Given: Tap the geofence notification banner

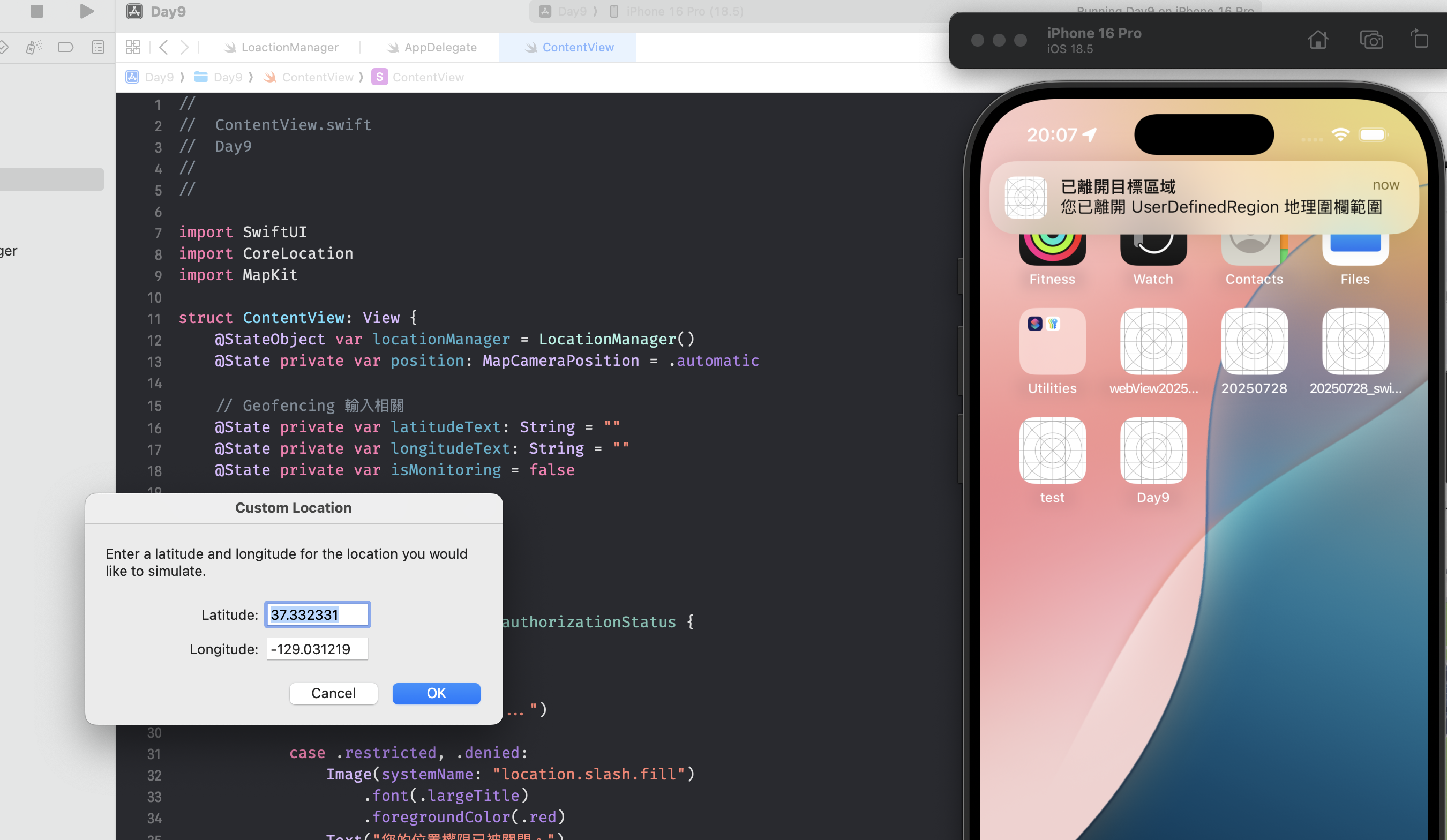Looking at the screenshot, I should [1204, 197].
